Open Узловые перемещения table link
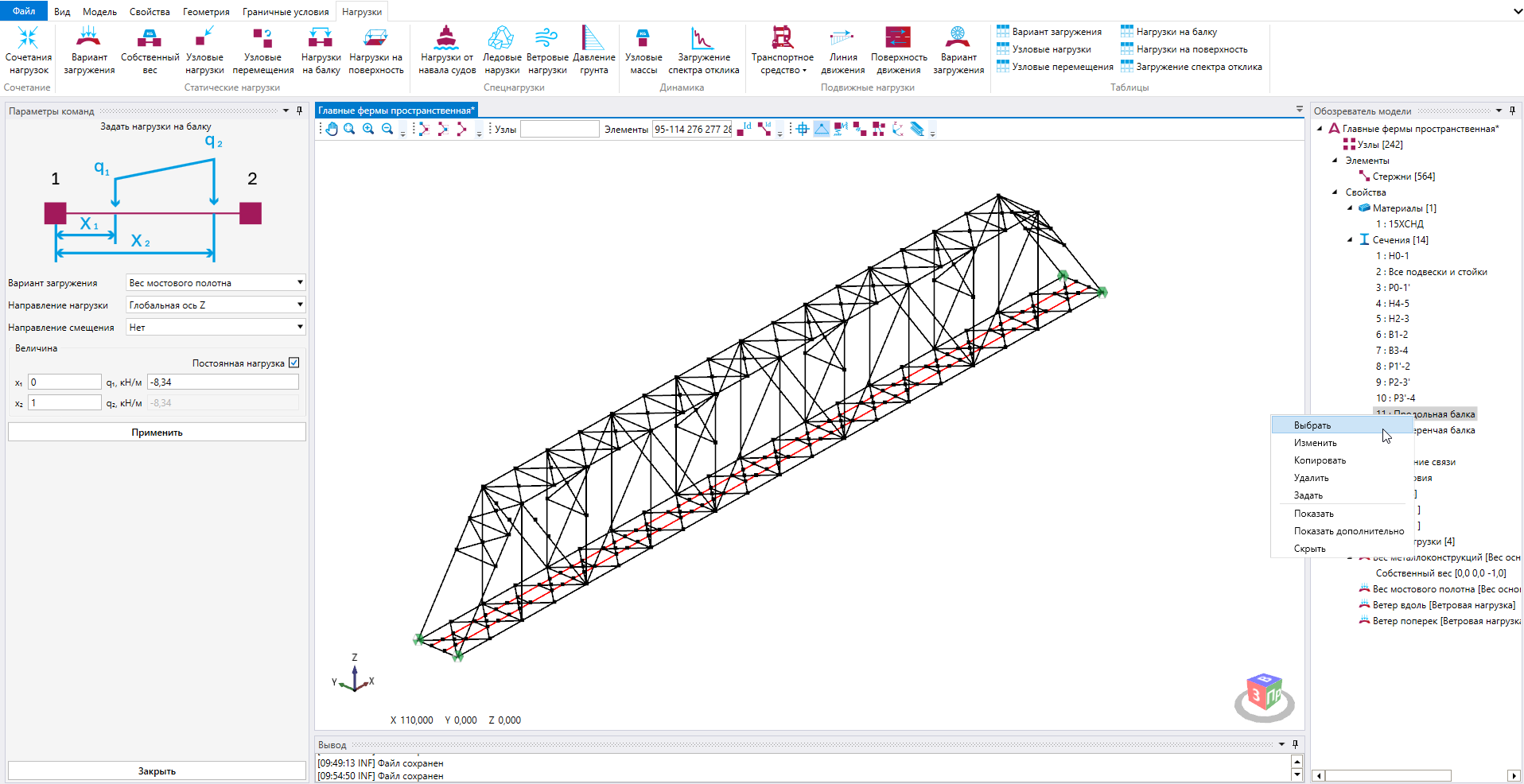 pos(1055,67)
